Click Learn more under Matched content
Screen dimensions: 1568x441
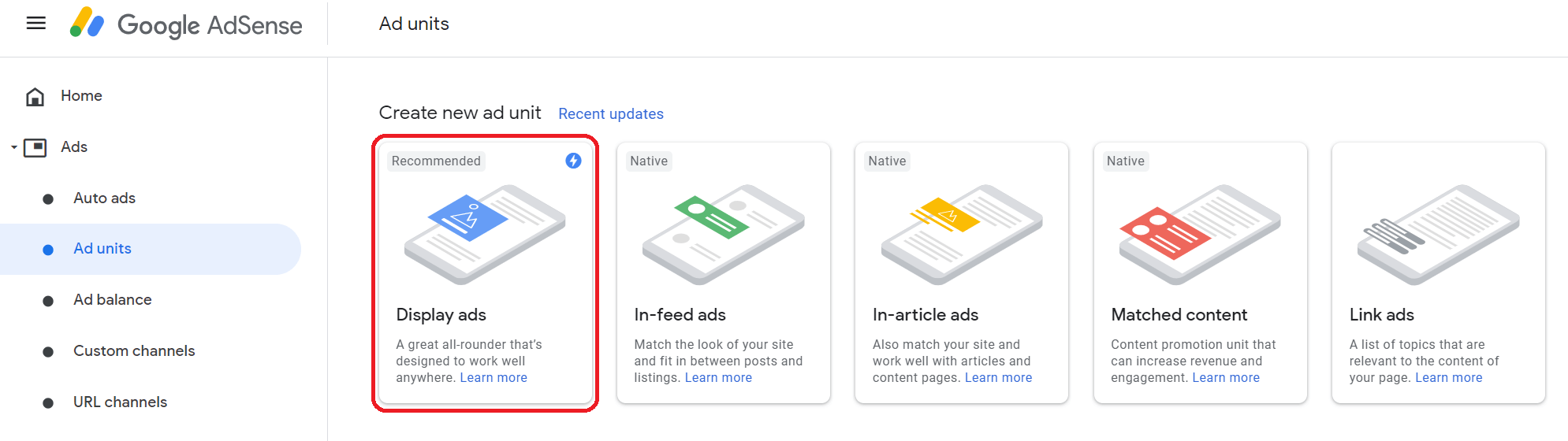coord(1226,378)
